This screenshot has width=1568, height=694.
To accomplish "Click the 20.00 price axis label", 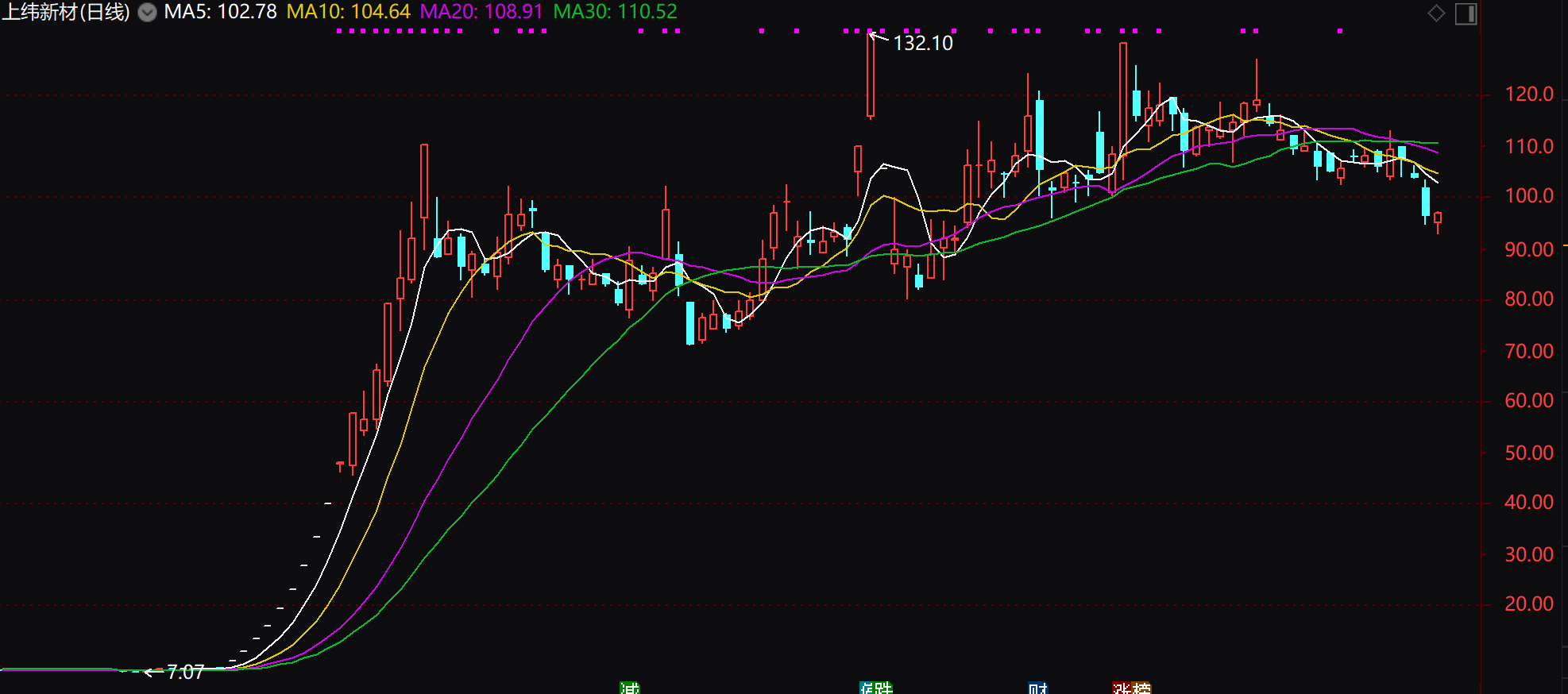I will [1529, 604].
